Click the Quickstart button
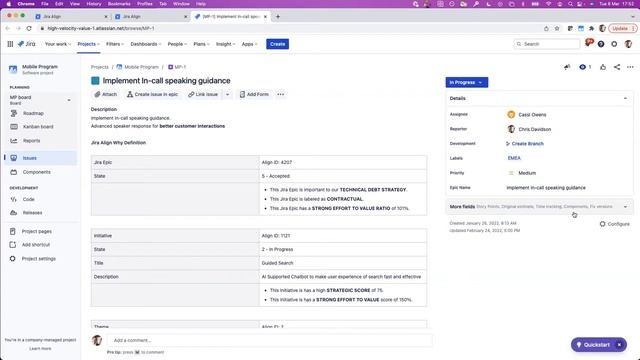This screenshot has width=640, height=360. point(594,345)
